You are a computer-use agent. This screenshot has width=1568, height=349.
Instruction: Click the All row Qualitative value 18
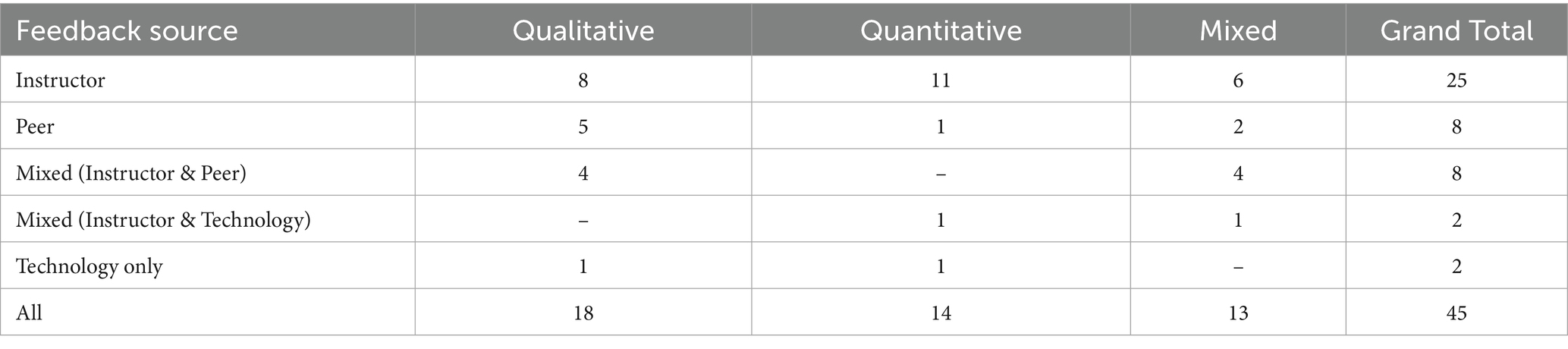click(x=583, y=313)
